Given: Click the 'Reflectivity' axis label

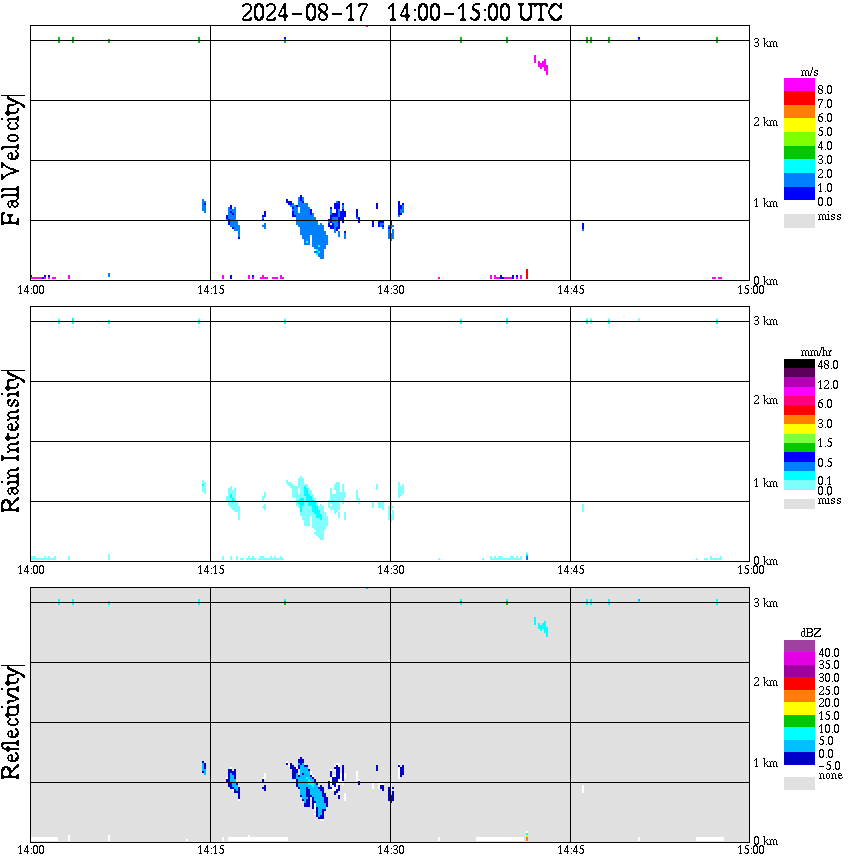Looking at the screenshot, I should coord(12,722).
